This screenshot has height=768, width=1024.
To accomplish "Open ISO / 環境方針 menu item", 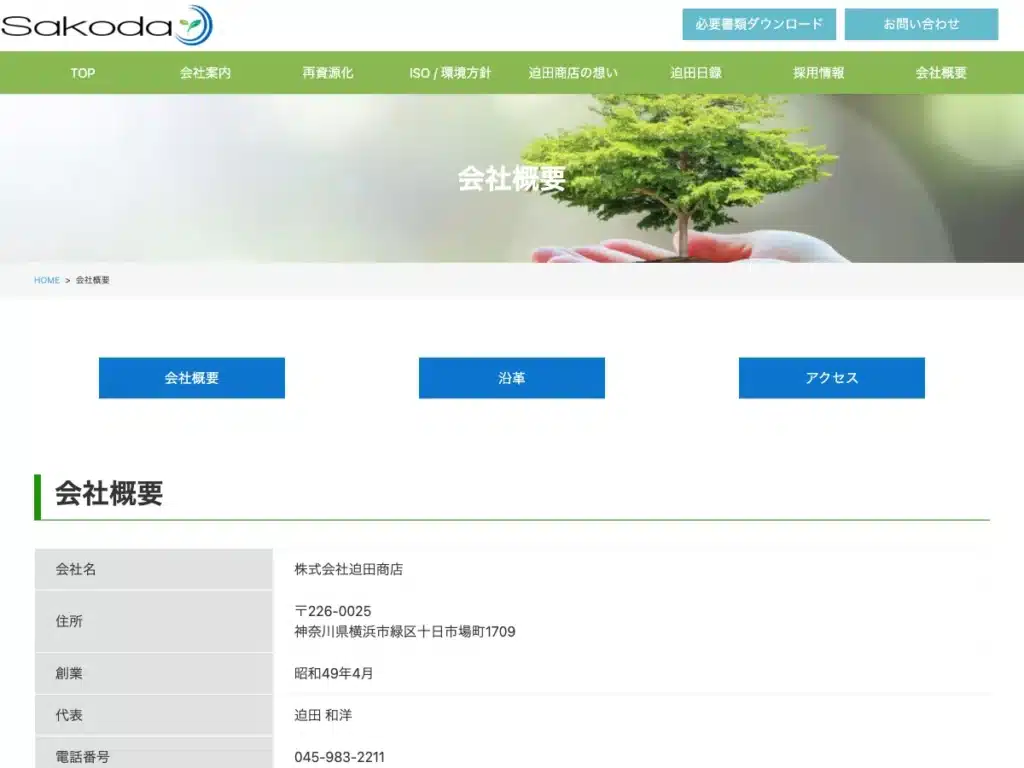I will pyautogui.click(x=450, y=72).
